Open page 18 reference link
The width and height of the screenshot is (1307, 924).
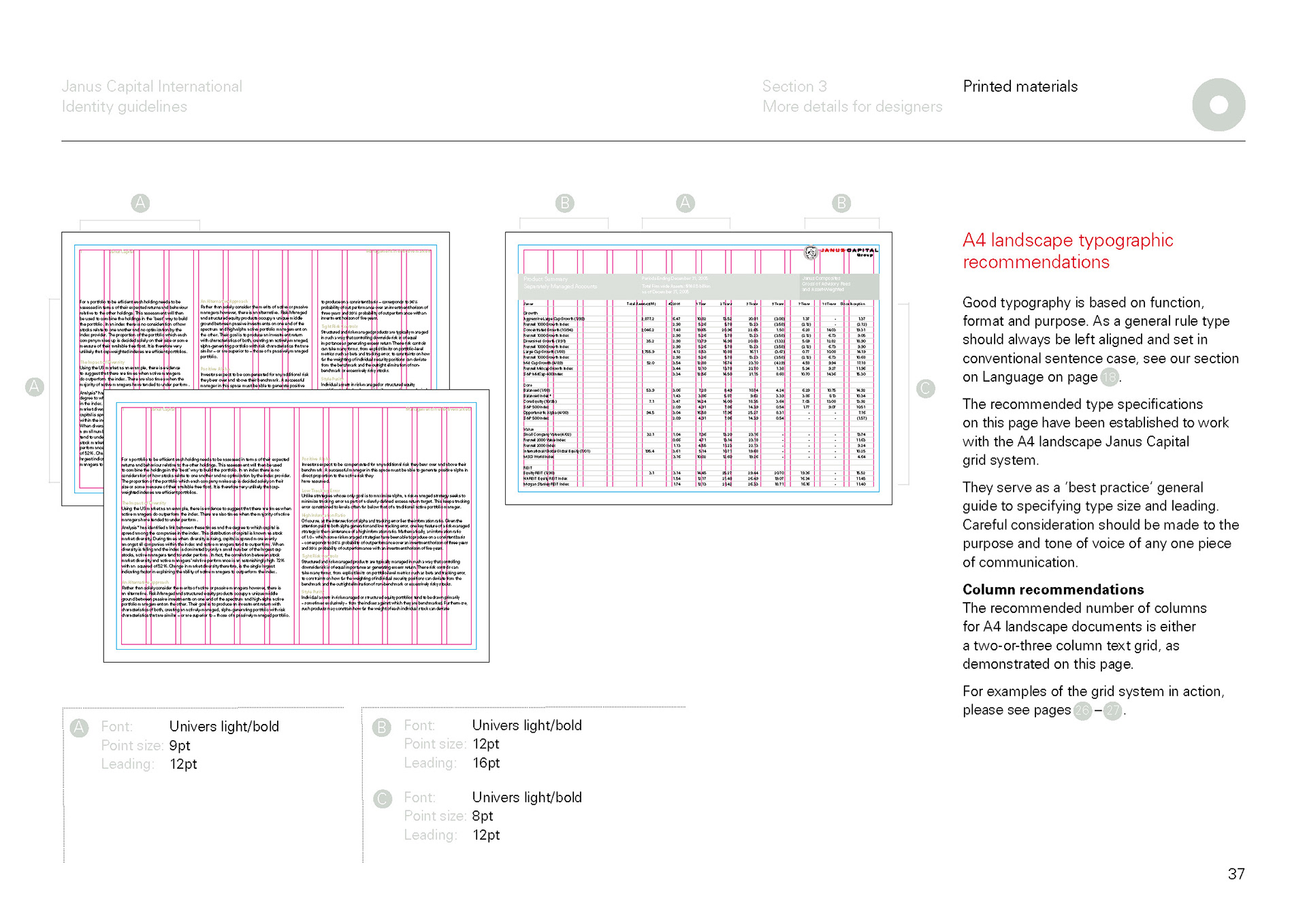click(1110, 377)
